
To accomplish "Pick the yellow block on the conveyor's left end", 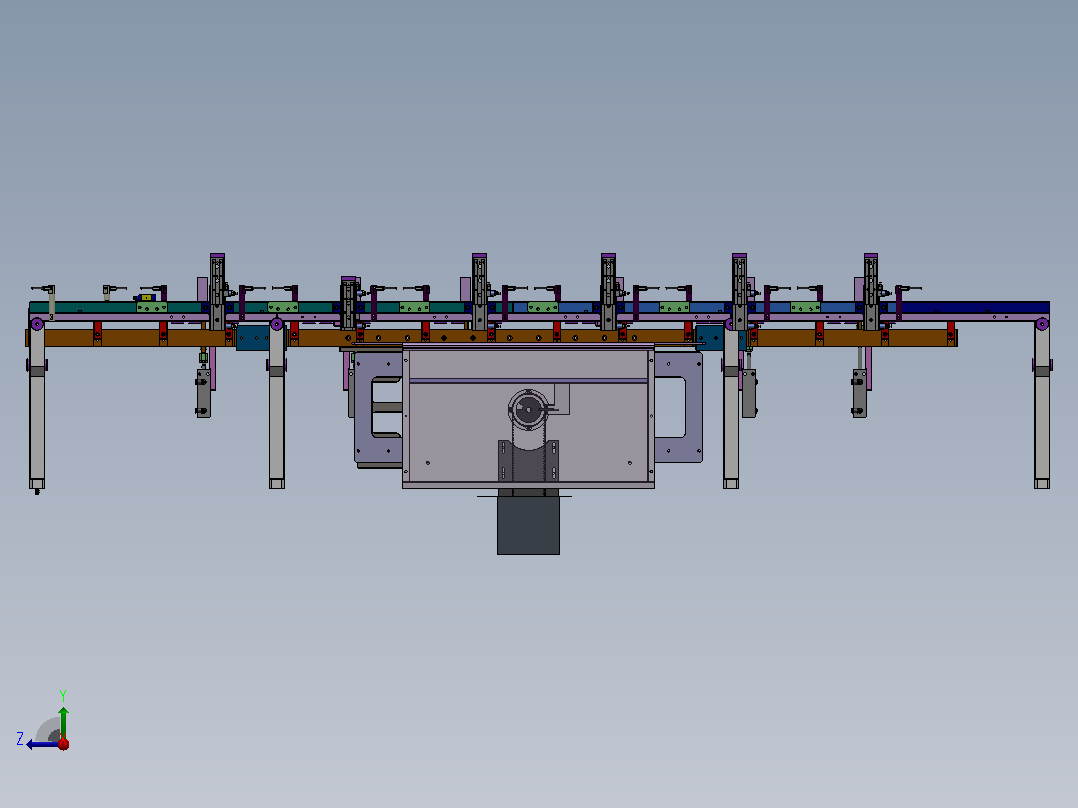I will coord(146,298).
